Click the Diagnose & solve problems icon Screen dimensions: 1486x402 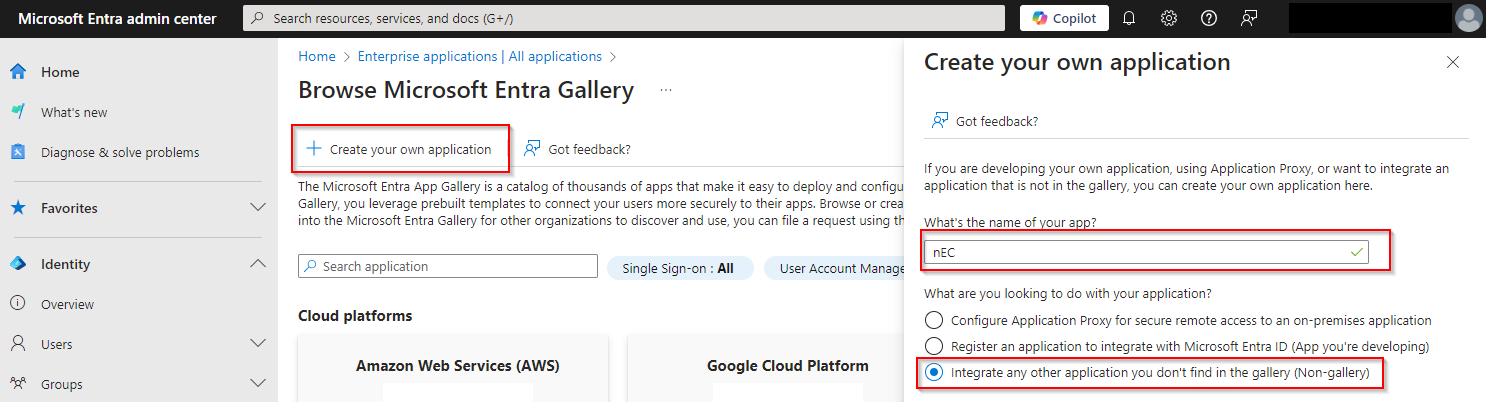point(18,152)
